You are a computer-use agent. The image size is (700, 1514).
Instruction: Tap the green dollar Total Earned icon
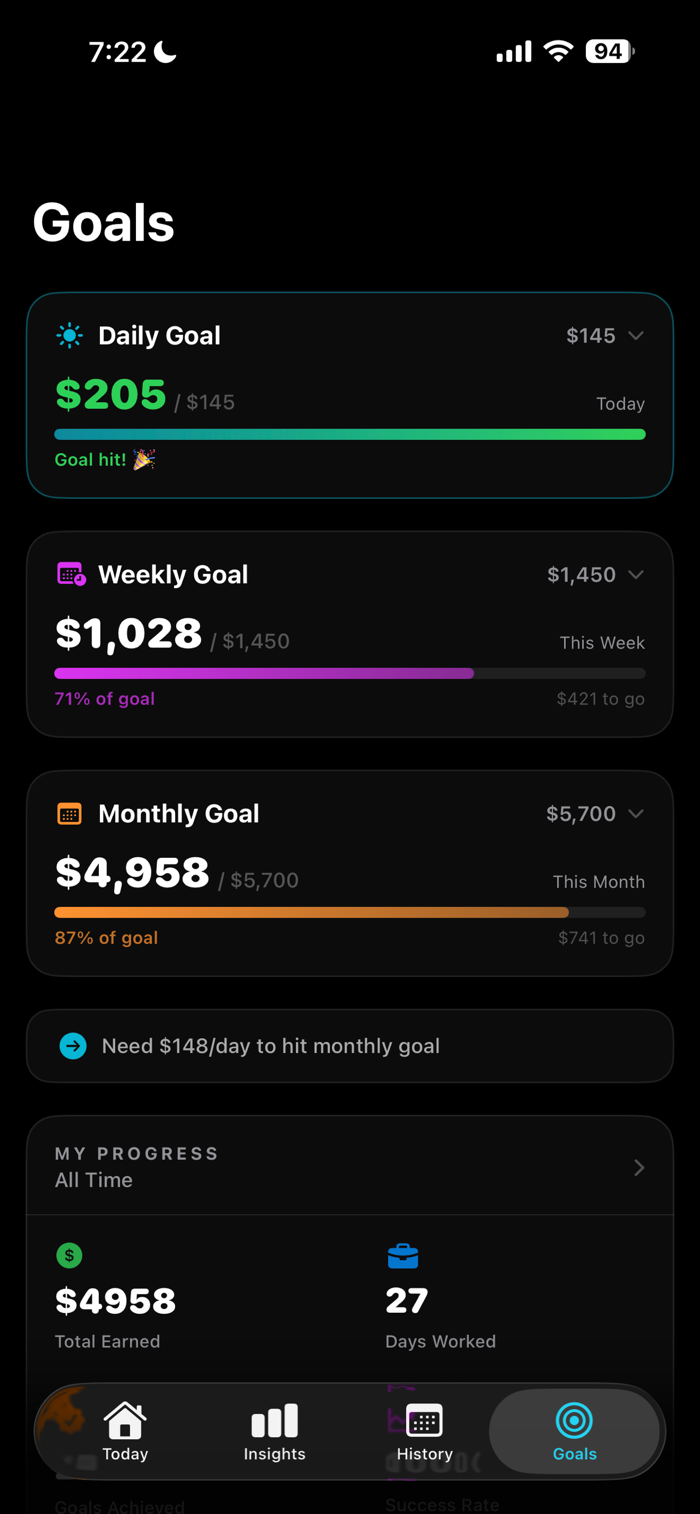(x=69, y=1256)
